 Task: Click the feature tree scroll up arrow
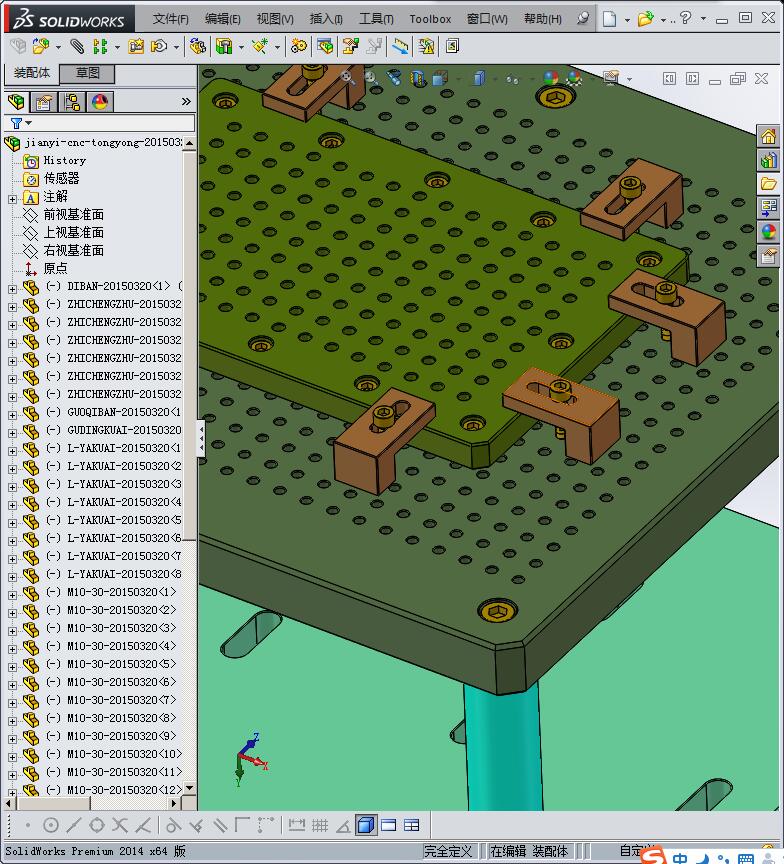point(190,143)
